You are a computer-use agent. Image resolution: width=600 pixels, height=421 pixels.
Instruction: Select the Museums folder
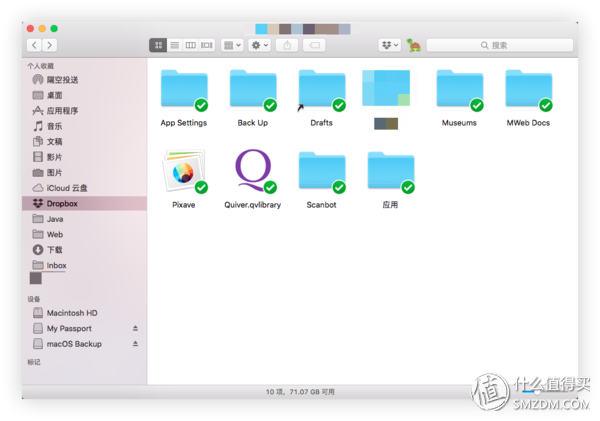click(460, 89)
